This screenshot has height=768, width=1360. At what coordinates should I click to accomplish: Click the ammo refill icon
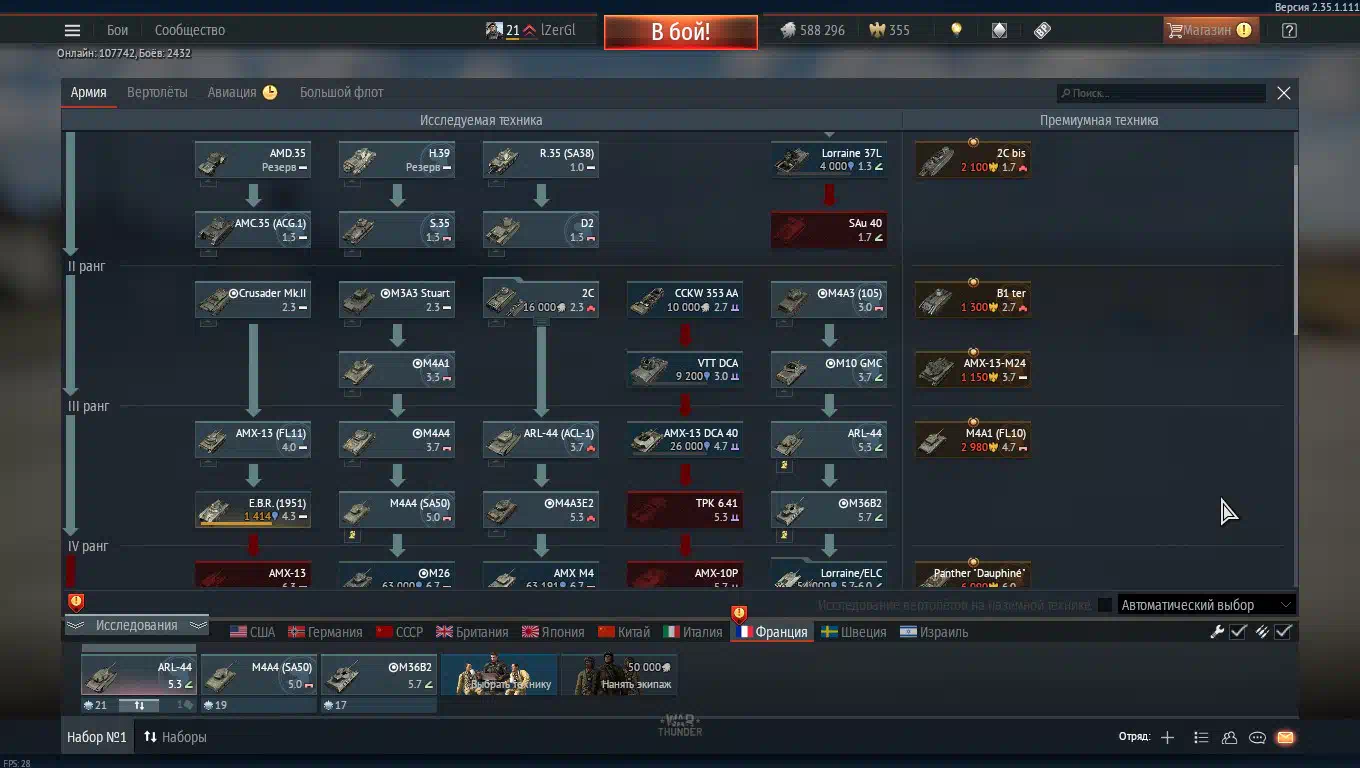pos(1262,631)
